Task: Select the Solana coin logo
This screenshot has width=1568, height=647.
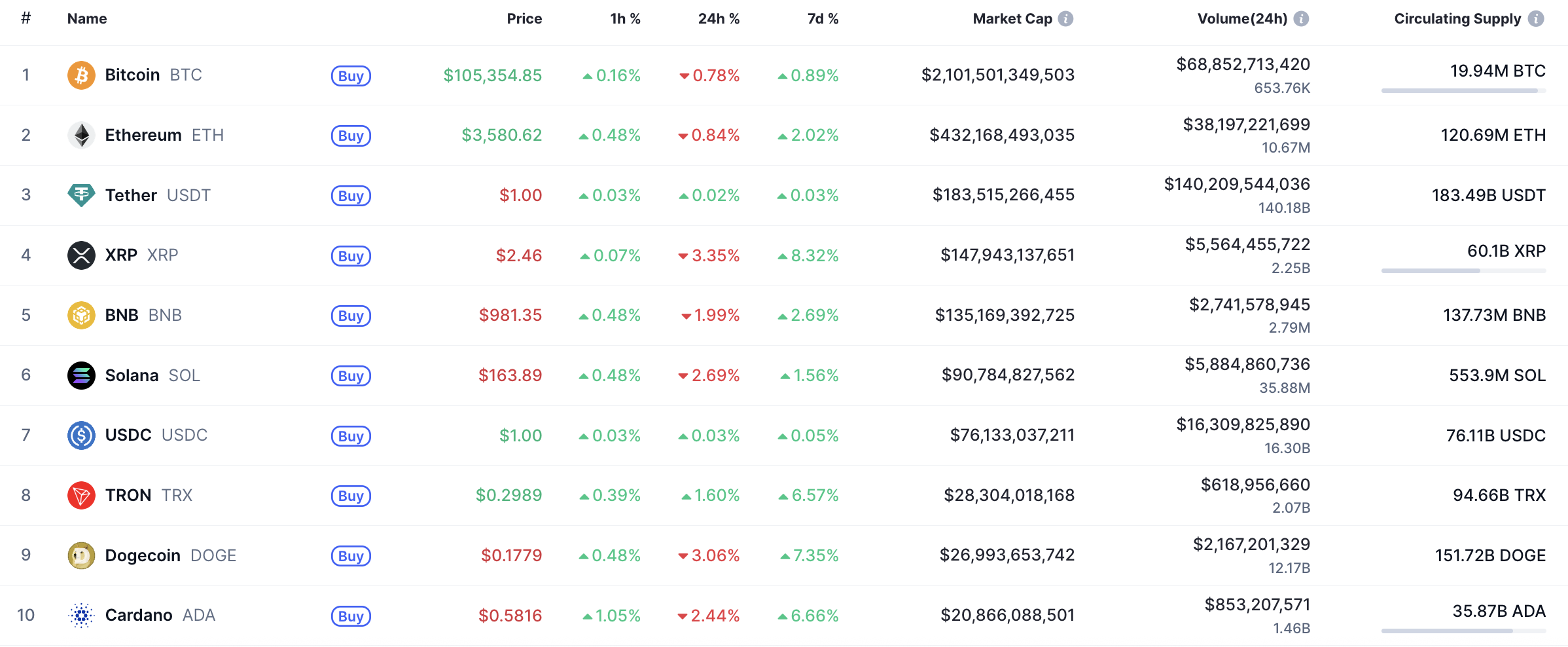Action: click(81, 375)
